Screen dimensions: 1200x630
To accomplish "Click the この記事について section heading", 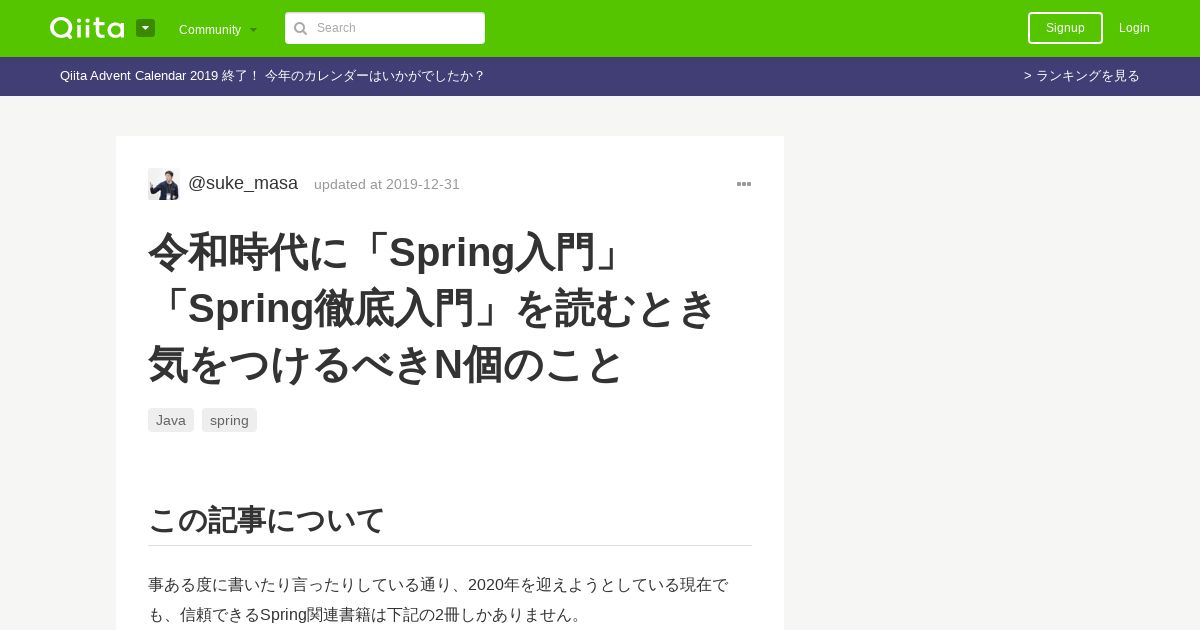I will 266,520.
